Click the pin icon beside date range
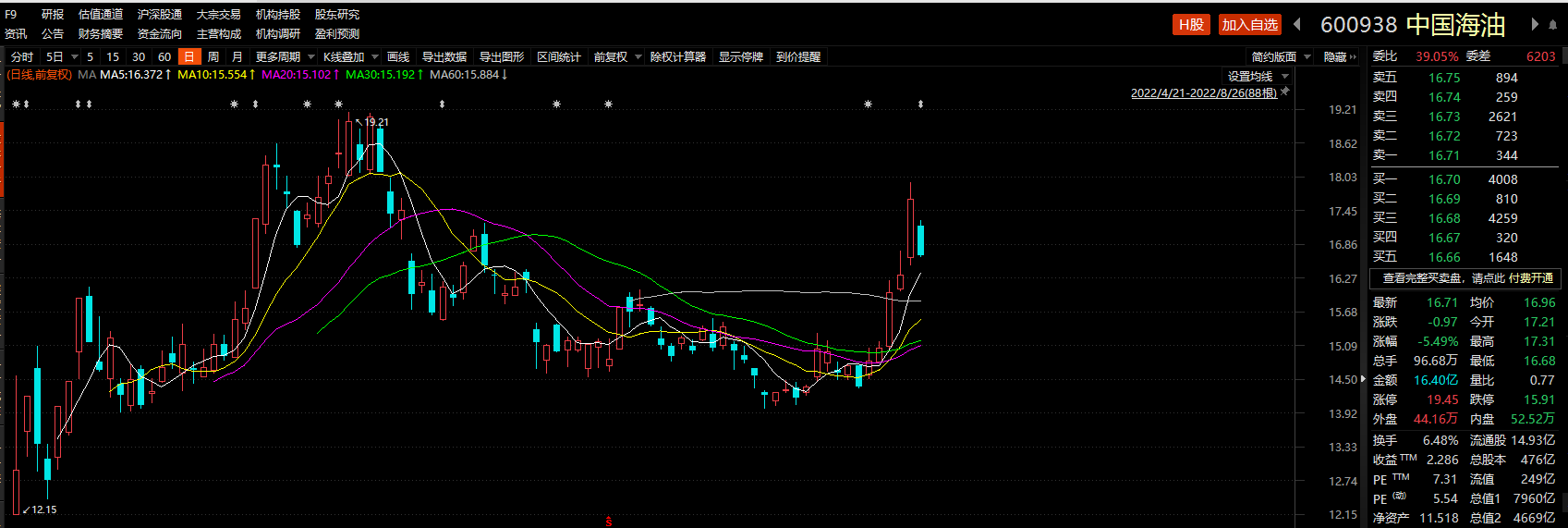 click(x=1285, y=92)
